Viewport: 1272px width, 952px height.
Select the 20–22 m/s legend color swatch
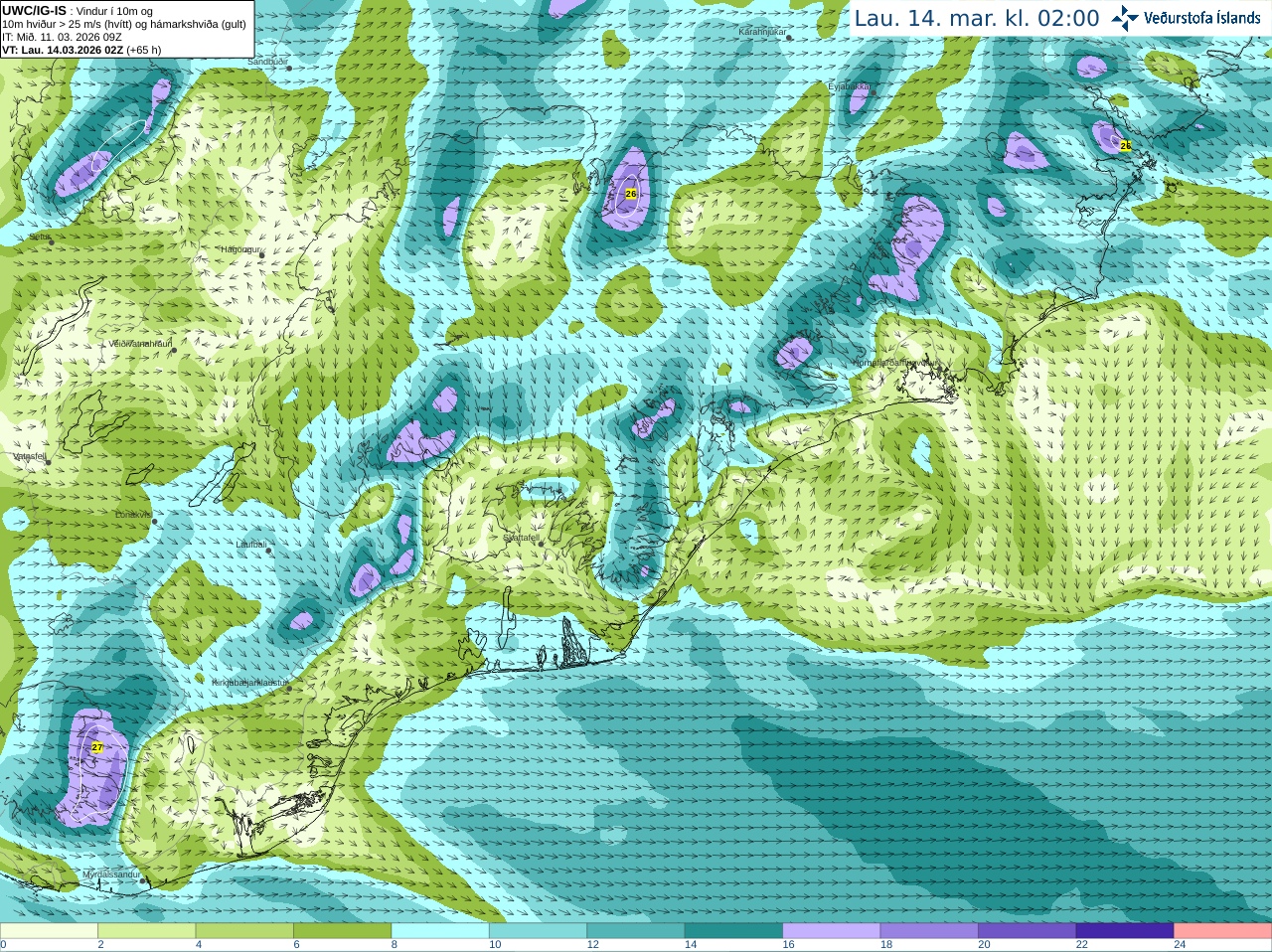coord(1028,931)
